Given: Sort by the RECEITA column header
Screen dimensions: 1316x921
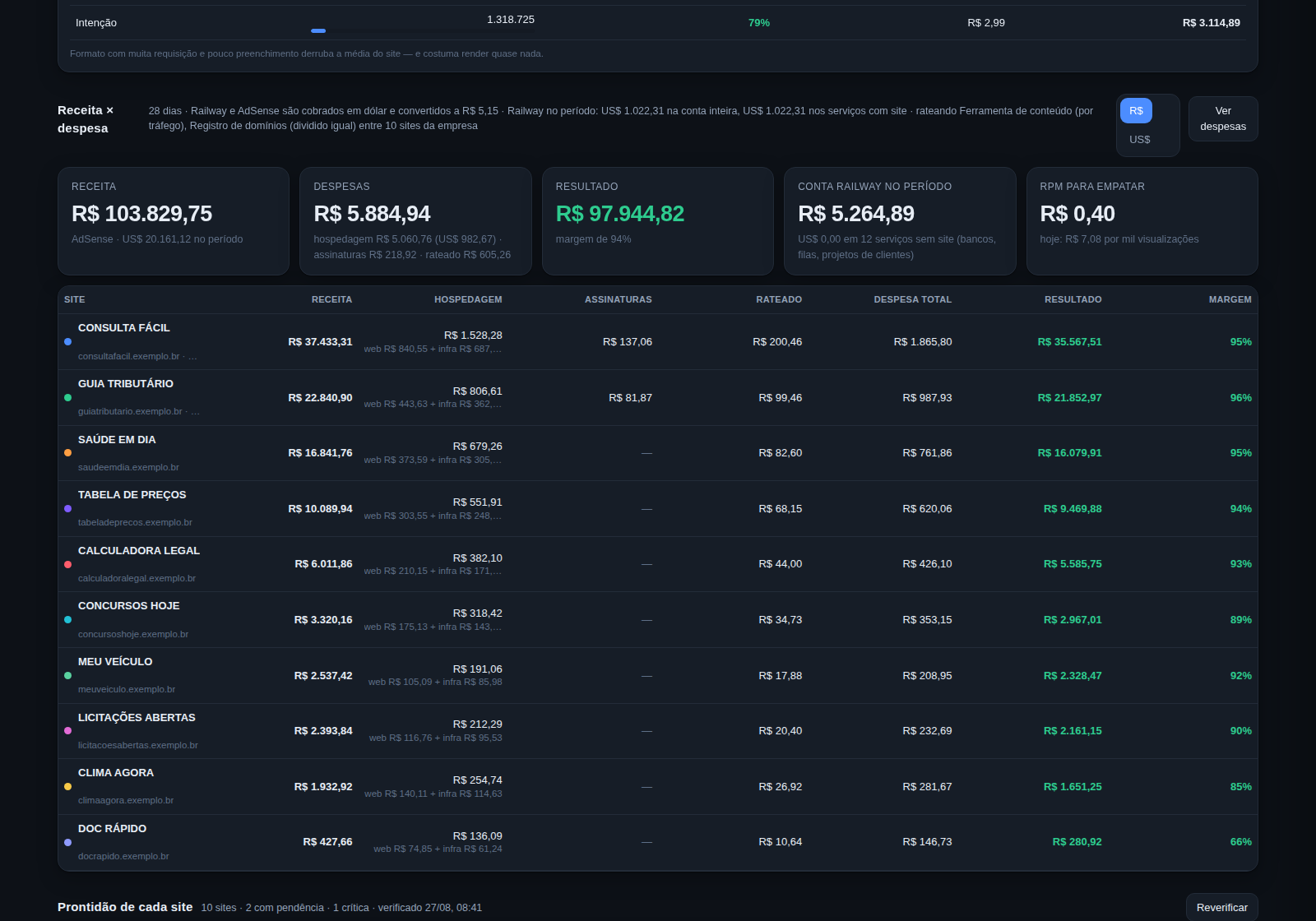Looking at the screenshot, I should pyautogui.click(x=331, y=299).
